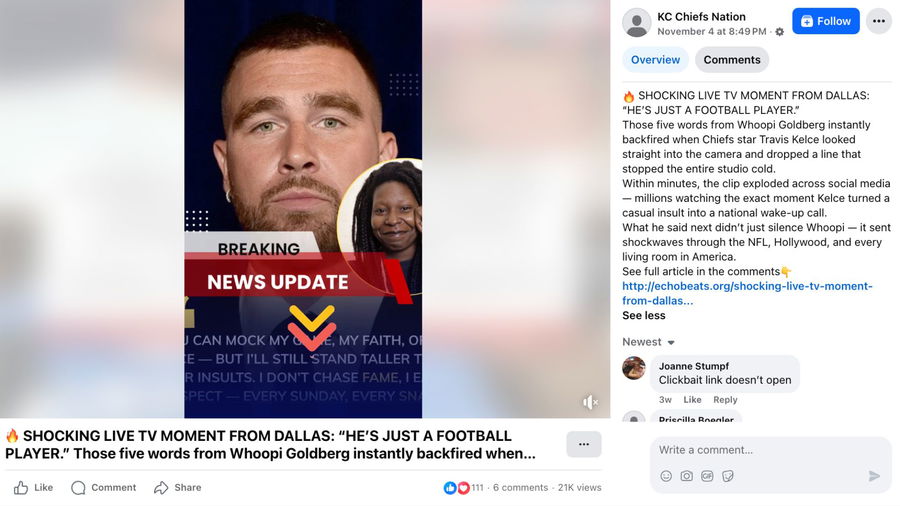900x506 pixels.
Task: Pick a sticker for the comment
Action: [728, 476]
